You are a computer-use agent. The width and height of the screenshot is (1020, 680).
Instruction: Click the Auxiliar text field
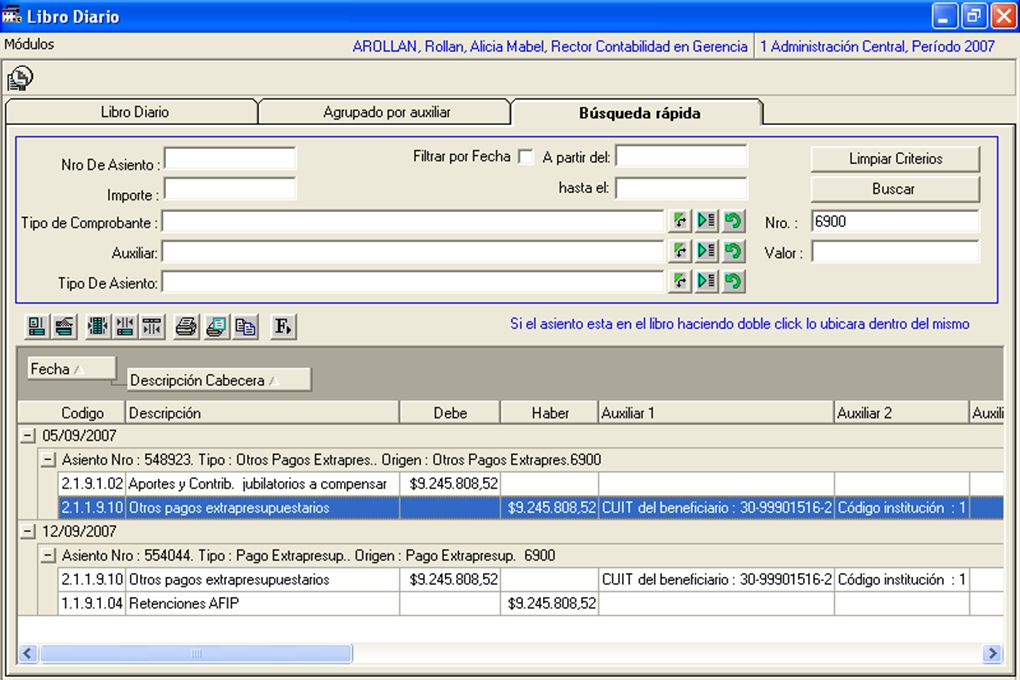tap(413, 252)
